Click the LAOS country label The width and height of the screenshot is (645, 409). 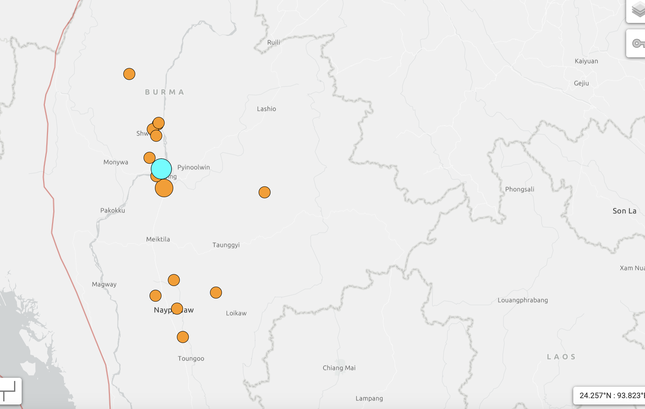[561, 356]
